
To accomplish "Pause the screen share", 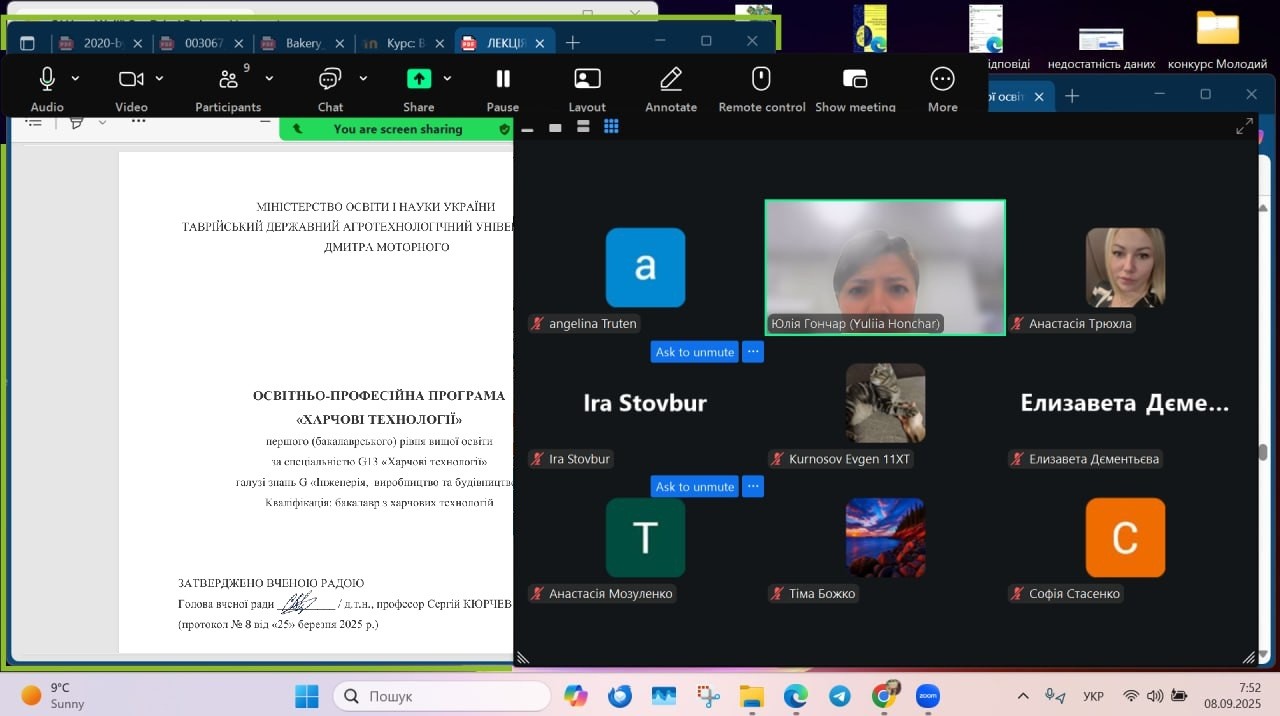I will tap(503, 80).
